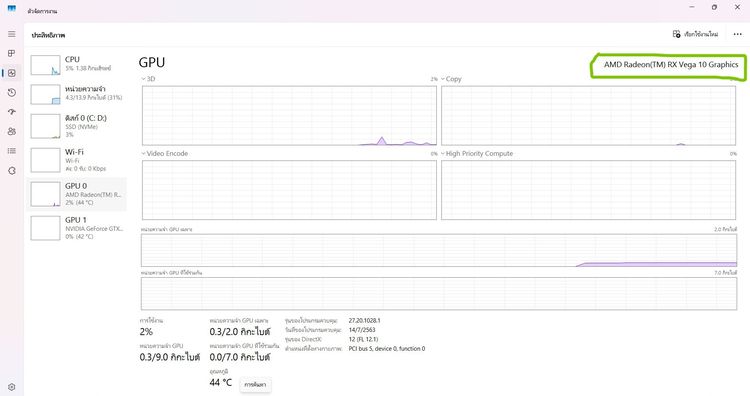The height and width of the screenshot is (396, 750).
Task: Click the AMD Radeon(TM) RX Vega 10 Graphics label
Action: pyautogui.click(x=671, y=65)
